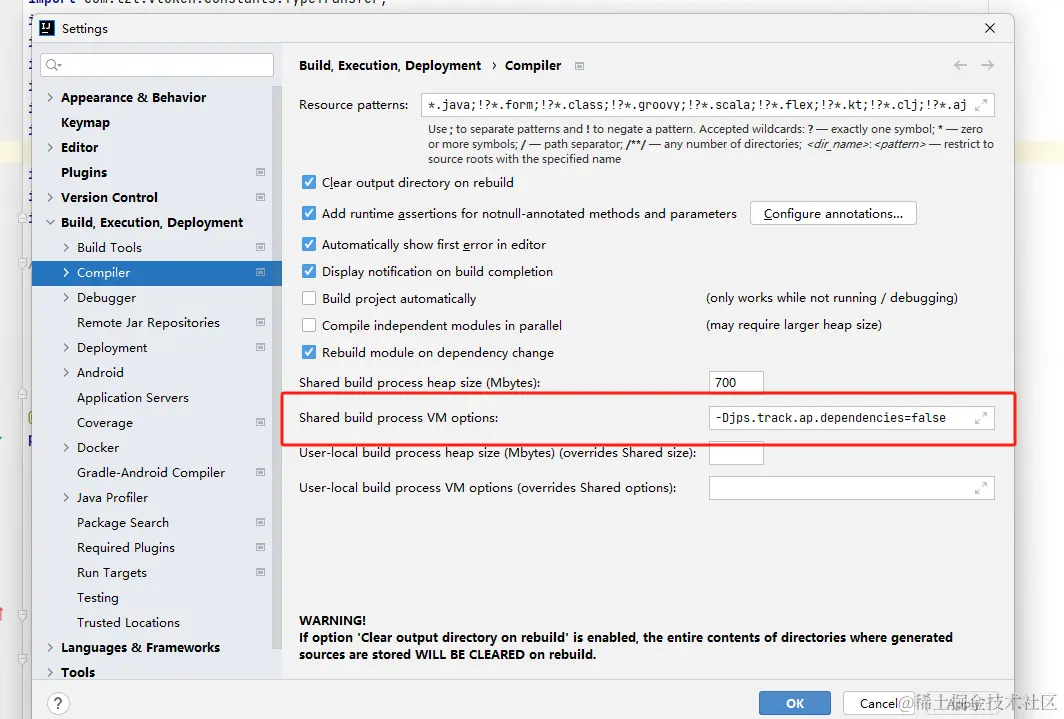Viewport: 1064px width, 719px height.
Task: Click project-settings icon beside Version Control
Action: point(261,197)
